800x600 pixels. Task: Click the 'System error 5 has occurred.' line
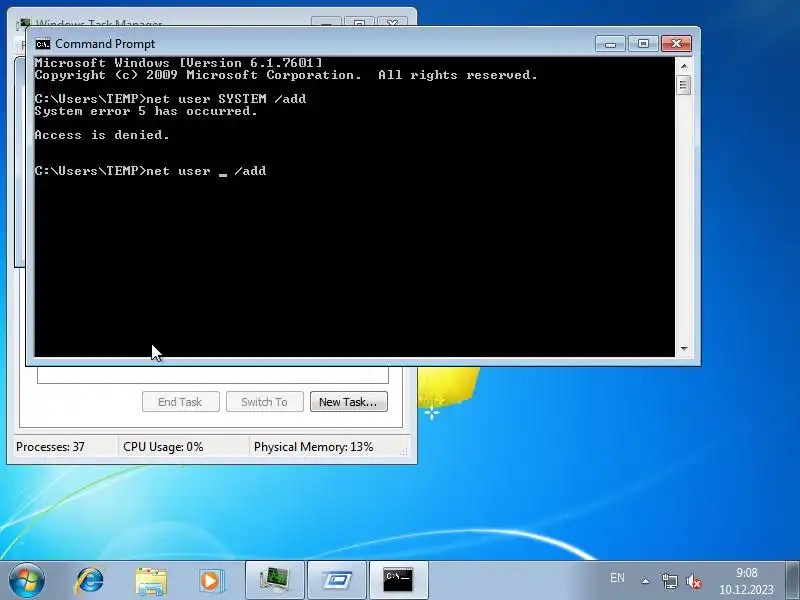click(x=146, y=111)
